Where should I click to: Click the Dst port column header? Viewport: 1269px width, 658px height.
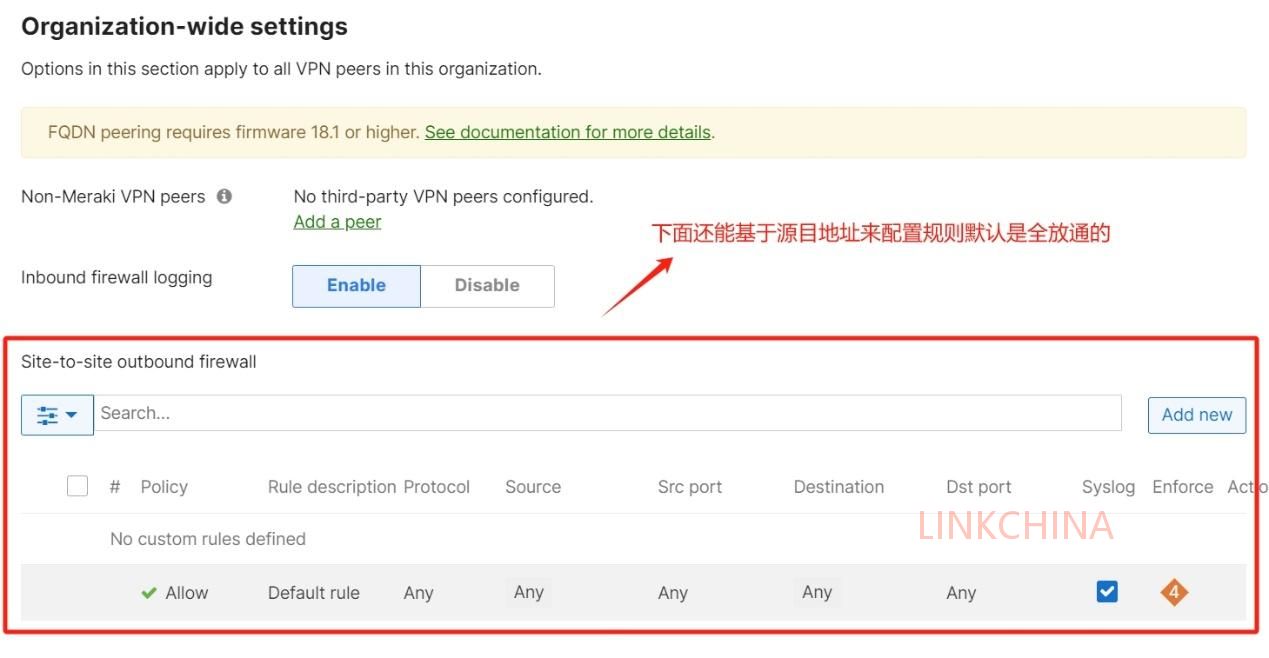pos(979,487)
